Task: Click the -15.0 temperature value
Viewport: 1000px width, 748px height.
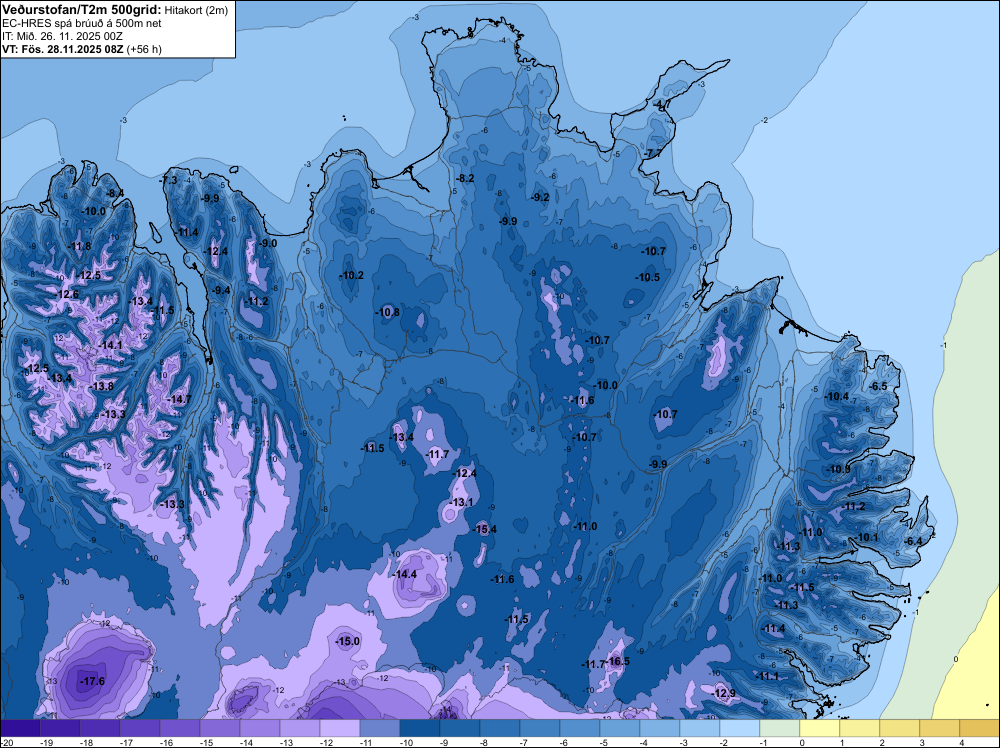Action: click(x=348, y=642)
